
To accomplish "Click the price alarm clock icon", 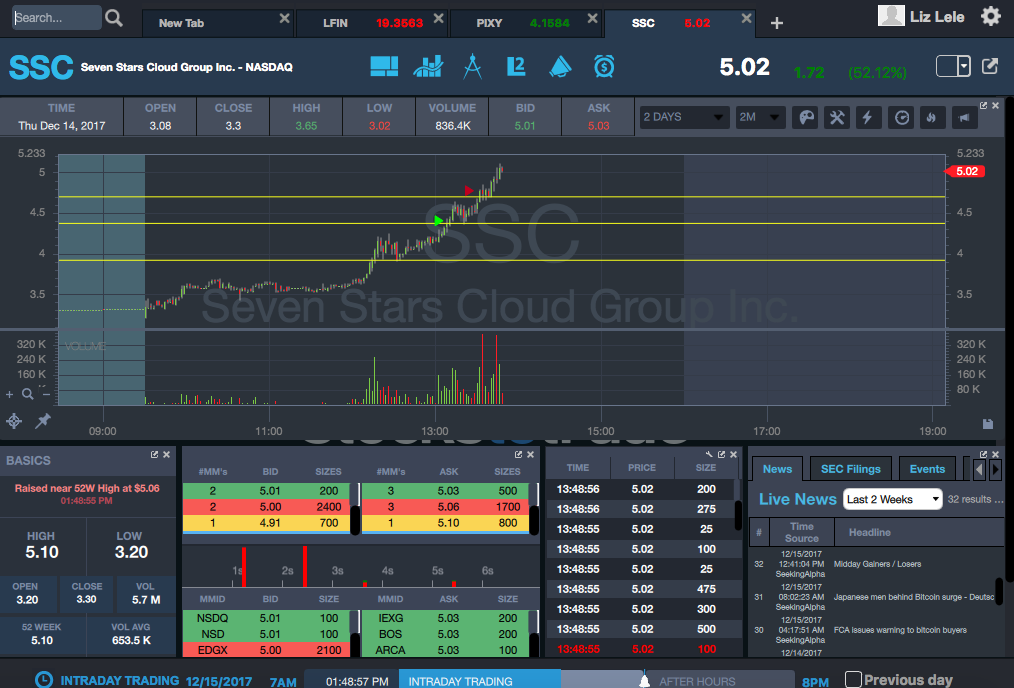I will [x=604, y=66].
